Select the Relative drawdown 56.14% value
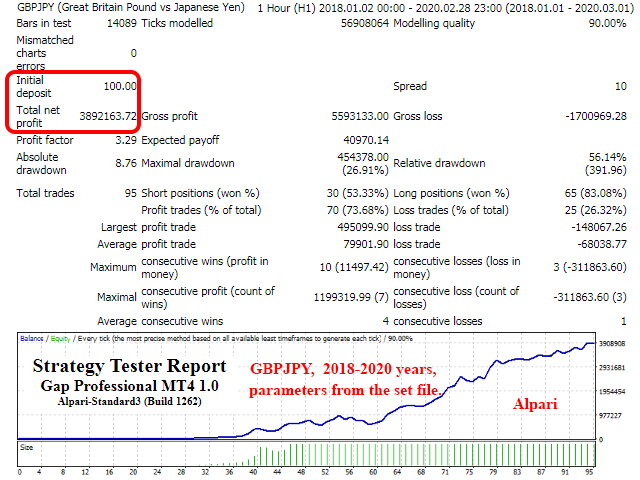This screenshot has height=480, width=640. [x=608, y=157]
